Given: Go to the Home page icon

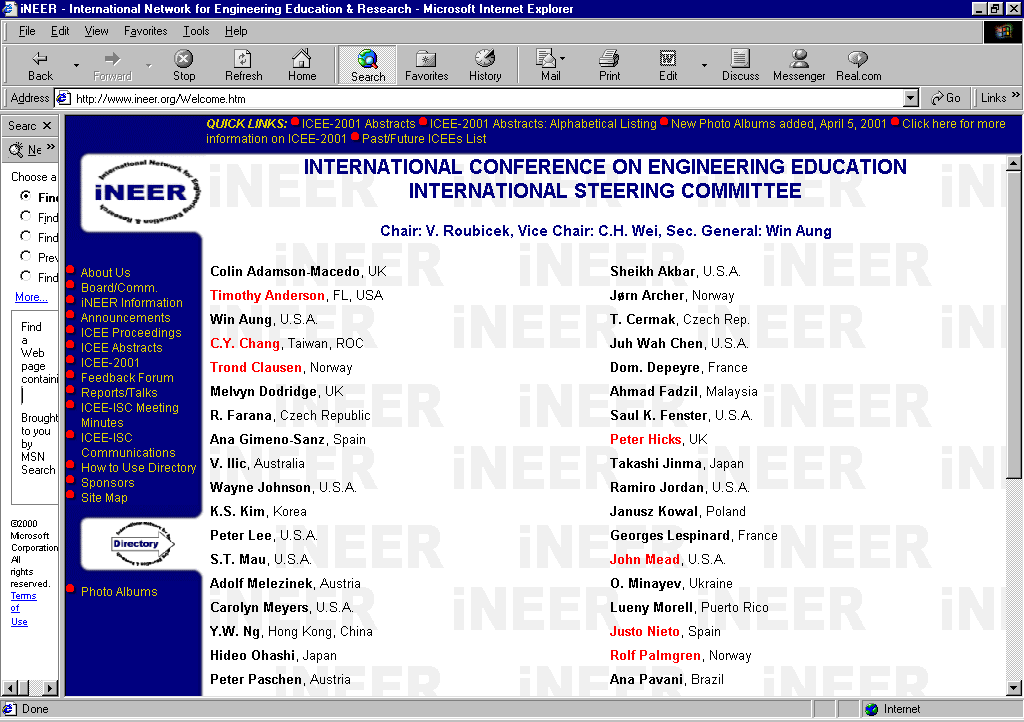Looking at the screenshot, I should (x=302, y=65).
